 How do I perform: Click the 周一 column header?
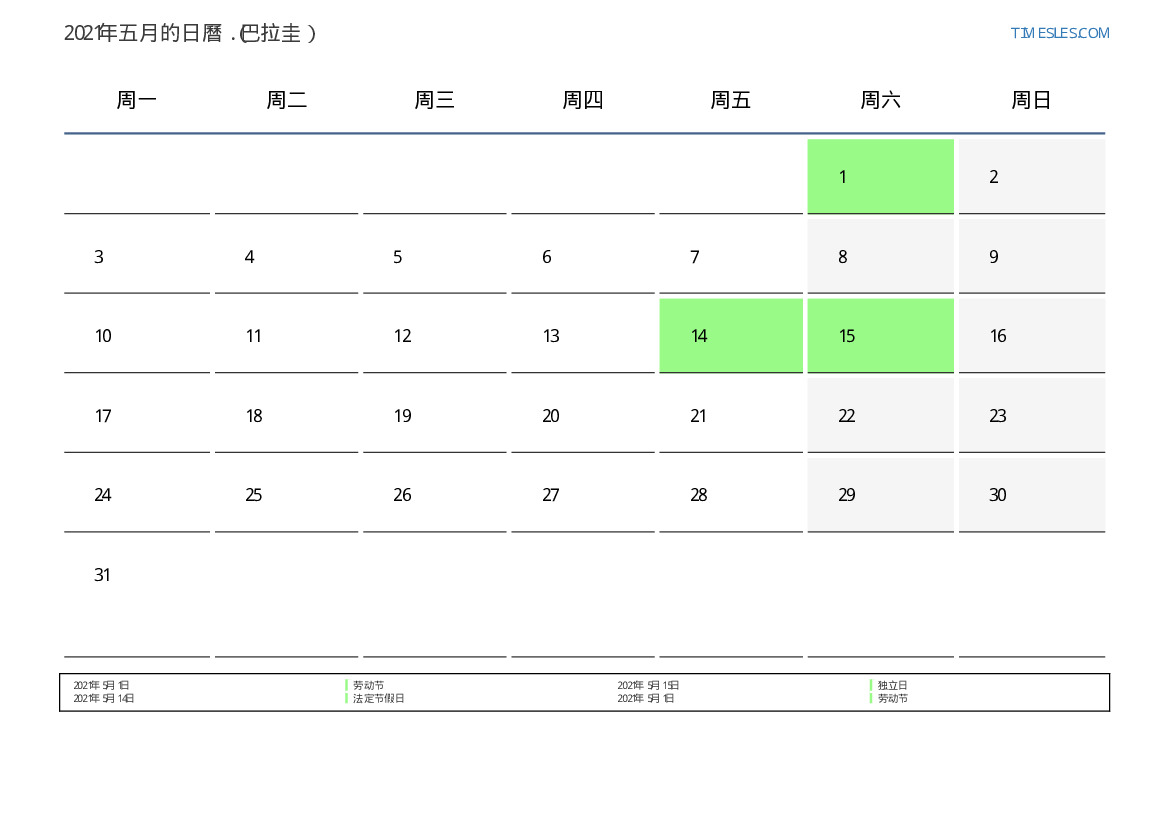tap(137, 100)
